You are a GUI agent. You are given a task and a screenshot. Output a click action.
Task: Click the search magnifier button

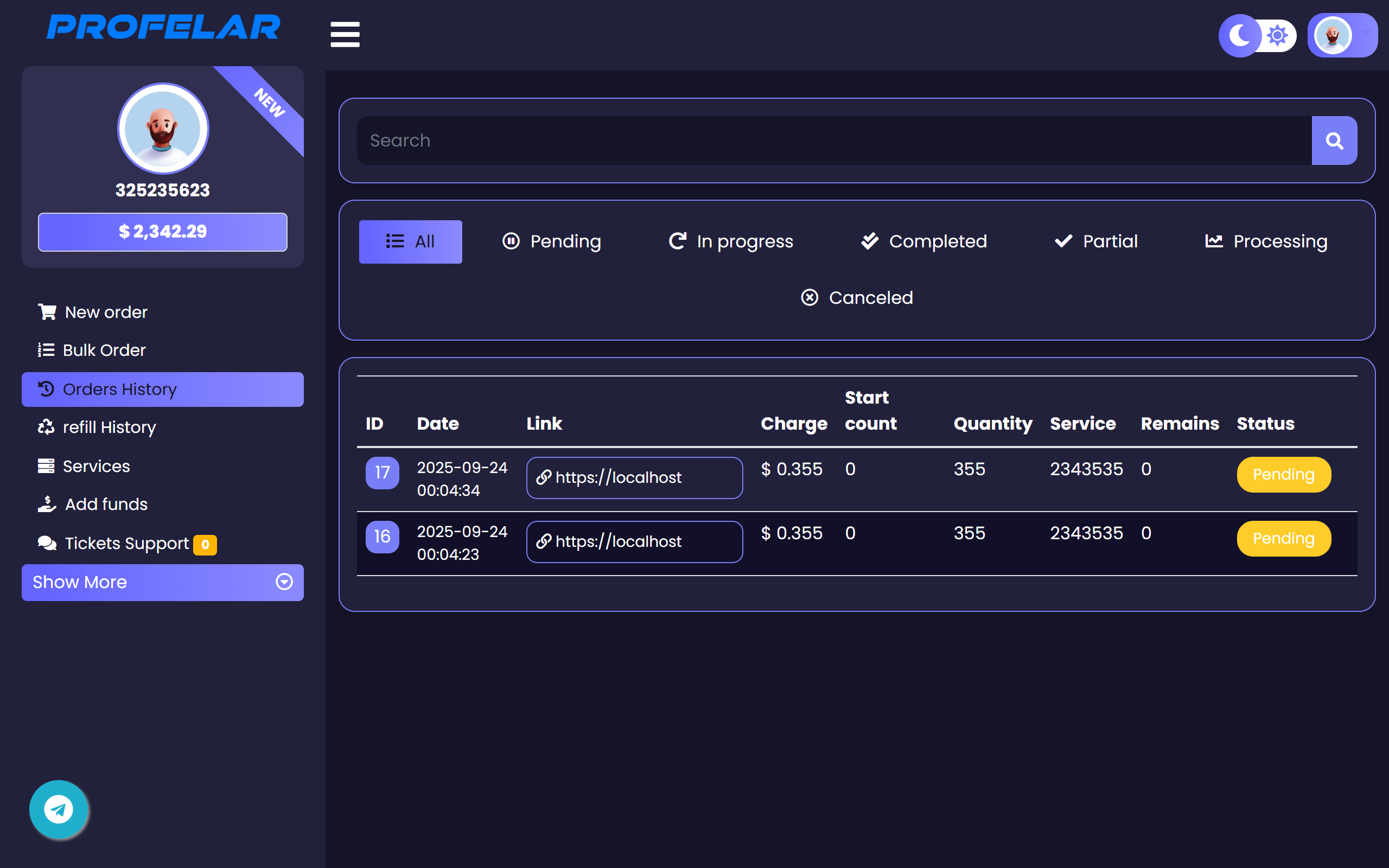(x=1334, y=141)
